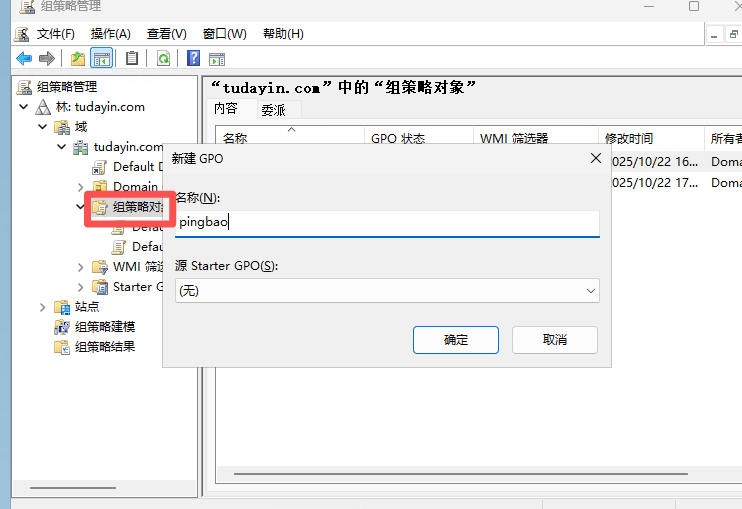Collapse the 域 tree node
742x509 pixels.
pyautogui.click(x=42, y=127)
